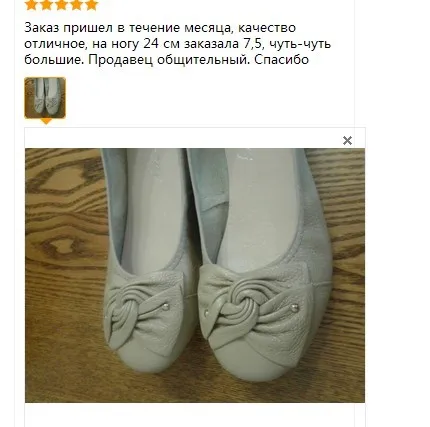Click the dark wood knot in the photo

point(64,246)
